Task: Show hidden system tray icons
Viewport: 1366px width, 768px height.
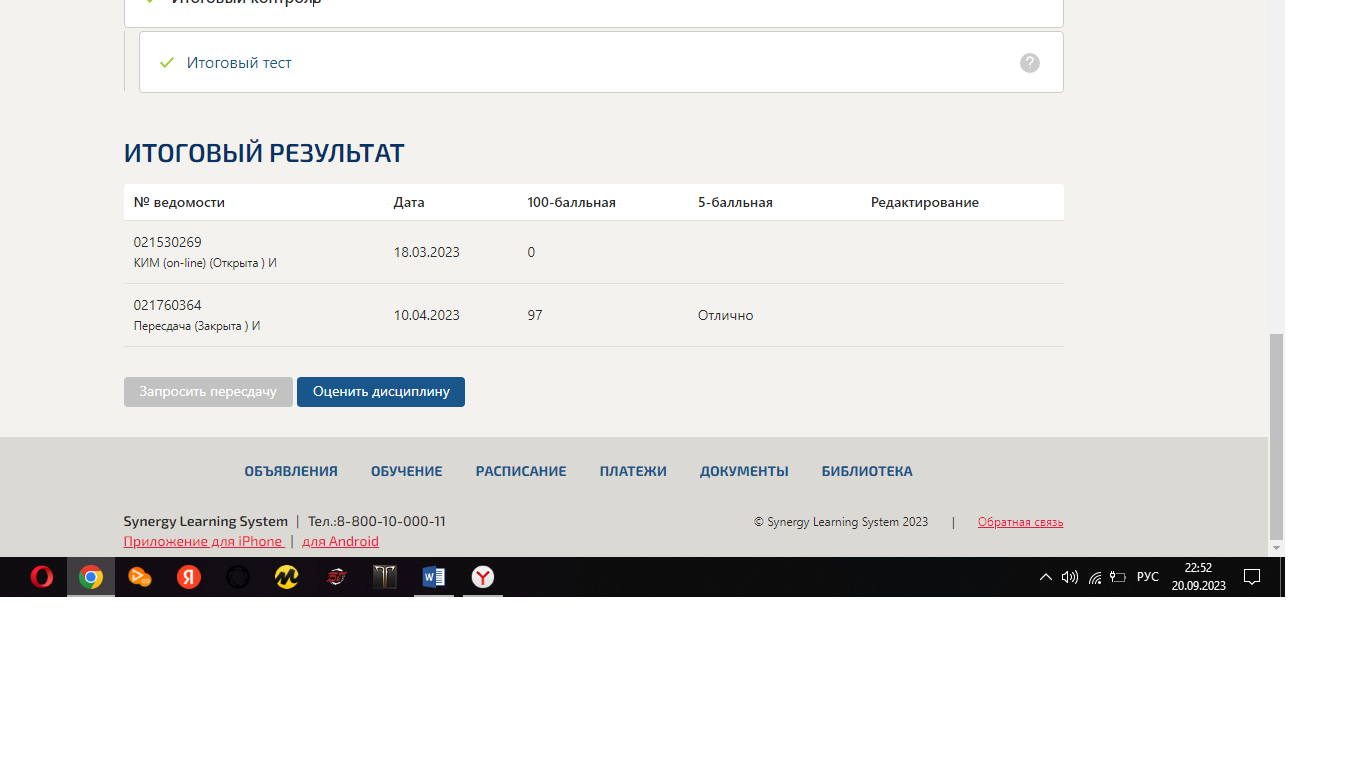Action: (1046, 577)
